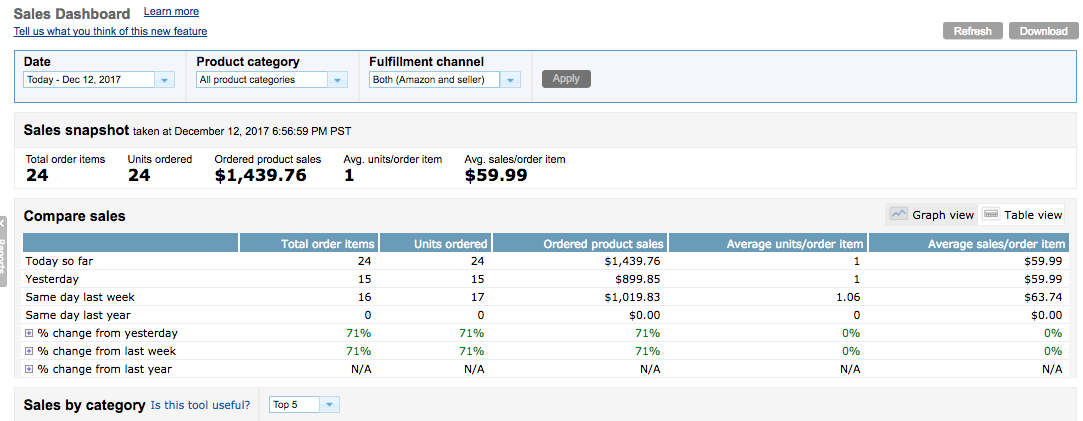Click the Graph view chart icon
Image resolution: width=1083 pixels, height=421 pixels.
coord(899,214)
